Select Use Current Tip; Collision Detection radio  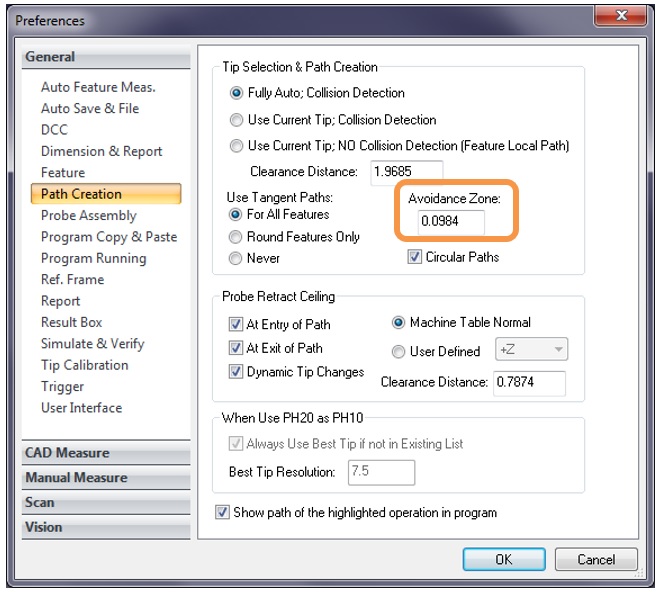click(236, 120)
